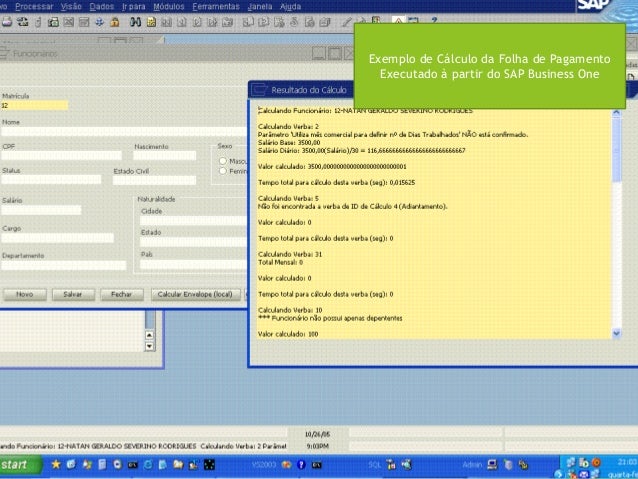The image size is (638, 479).
Task: Click the blue question mark help icon
Action: (434, 20)
